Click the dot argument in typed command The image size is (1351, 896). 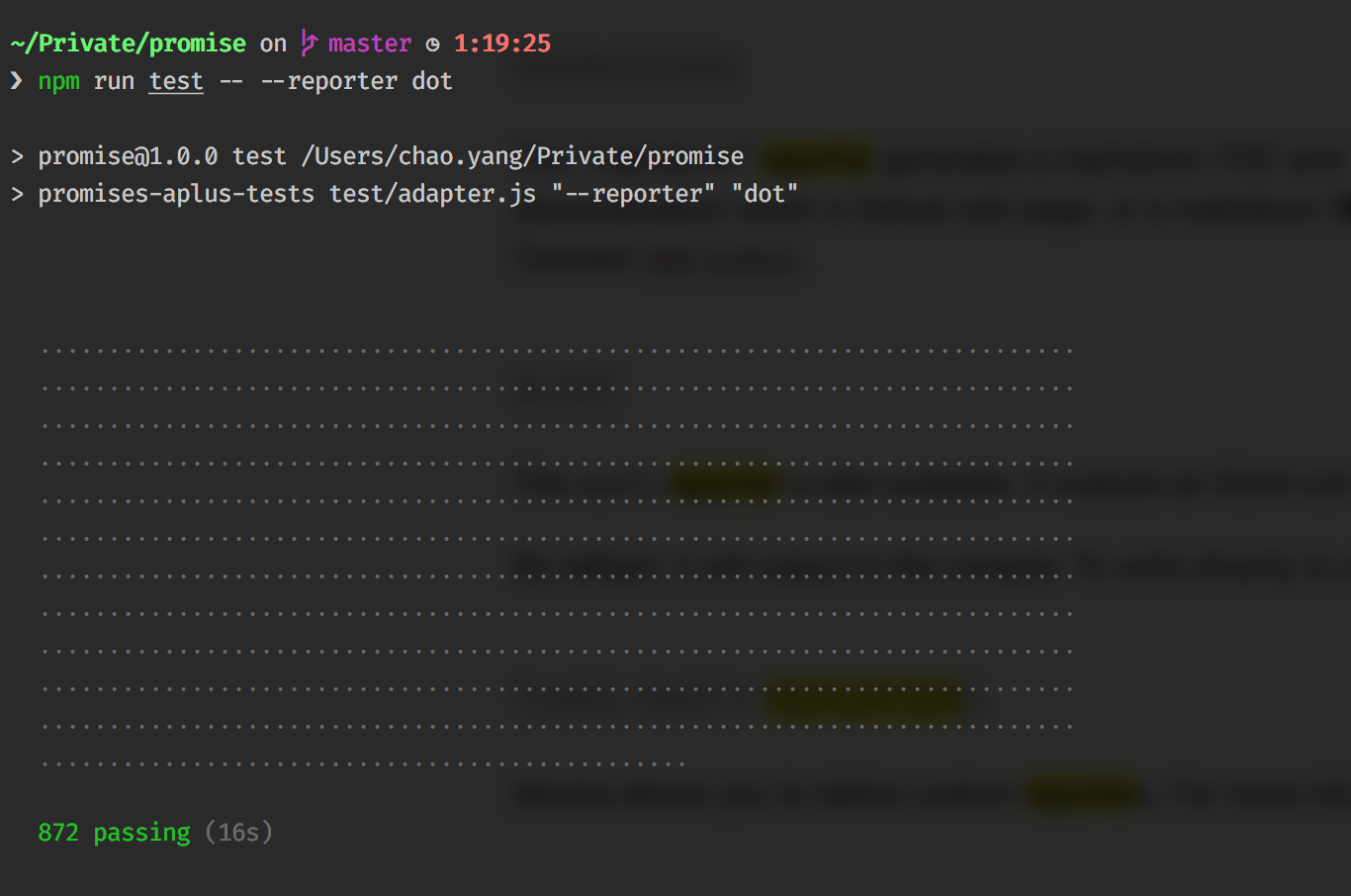[432, 81]
